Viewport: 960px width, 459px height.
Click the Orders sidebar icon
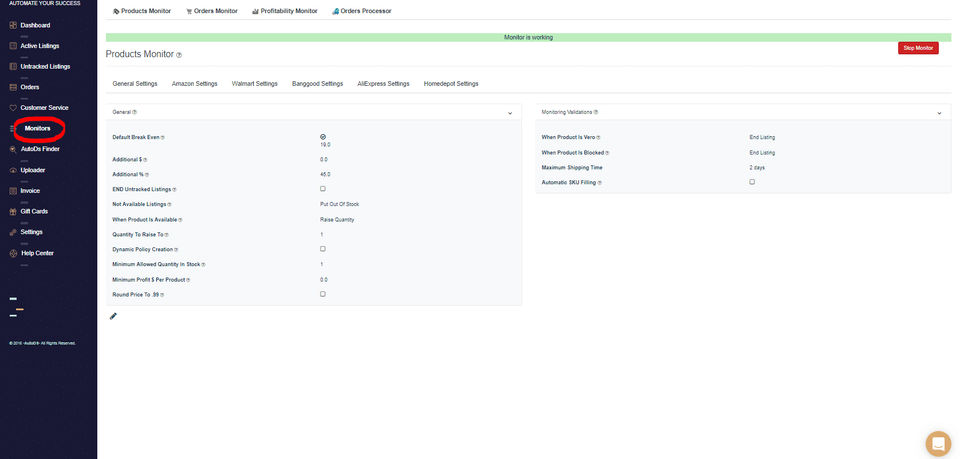(13, 87)
